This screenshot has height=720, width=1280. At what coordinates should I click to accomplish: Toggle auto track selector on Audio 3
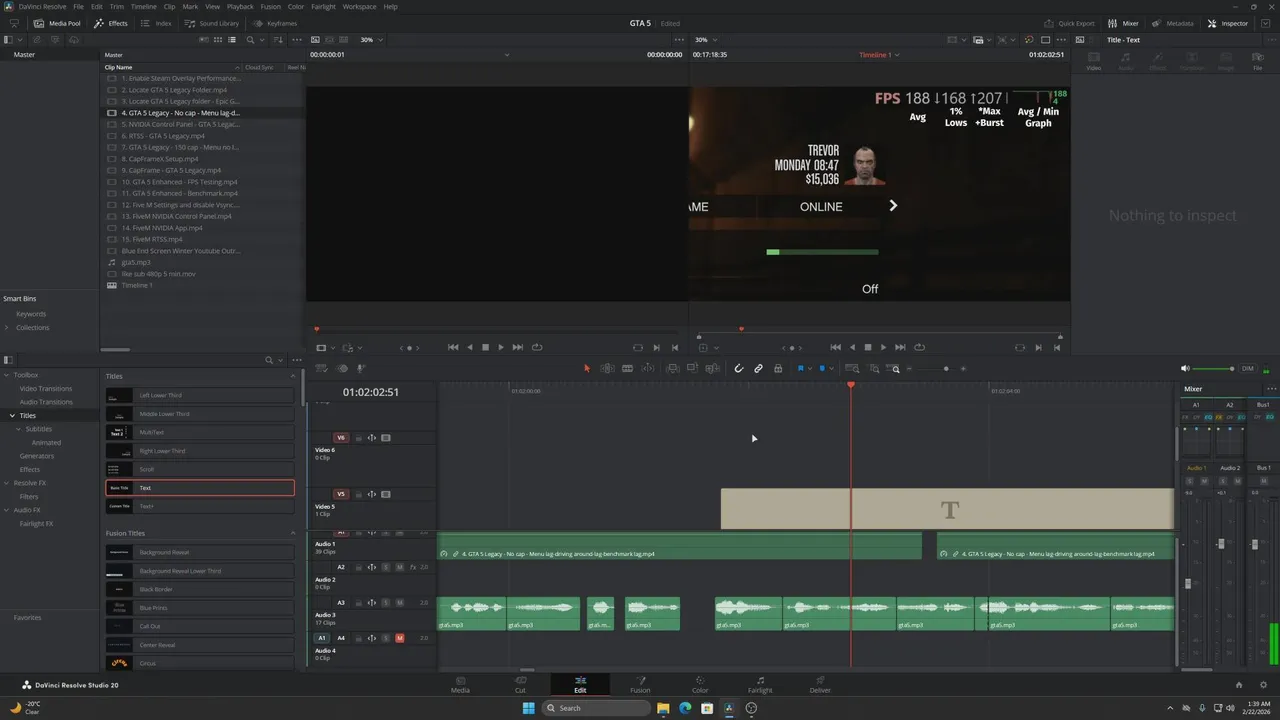tap(371, 603)
